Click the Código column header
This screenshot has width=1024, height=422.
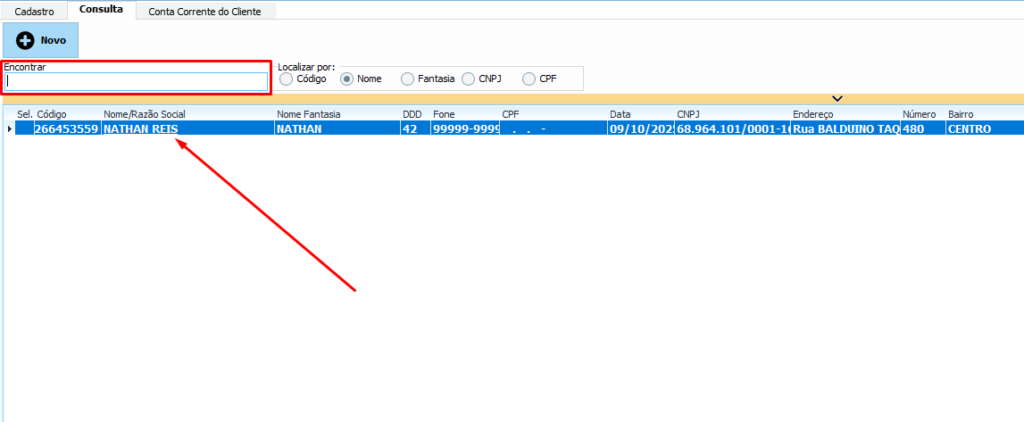tap(52, 114)
